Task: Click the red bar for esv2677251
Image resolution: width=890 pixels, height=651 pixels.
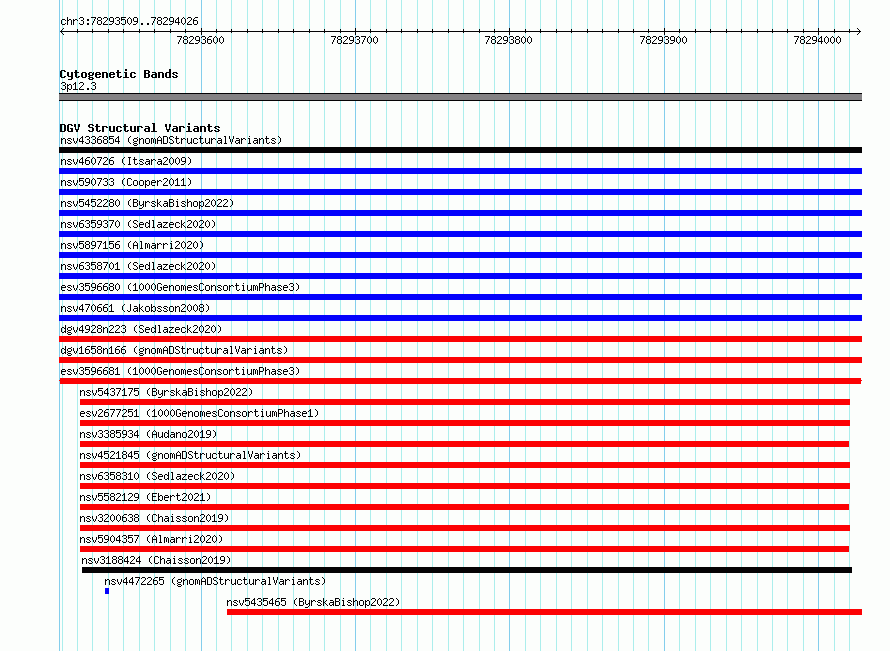Action: point(465,423)
